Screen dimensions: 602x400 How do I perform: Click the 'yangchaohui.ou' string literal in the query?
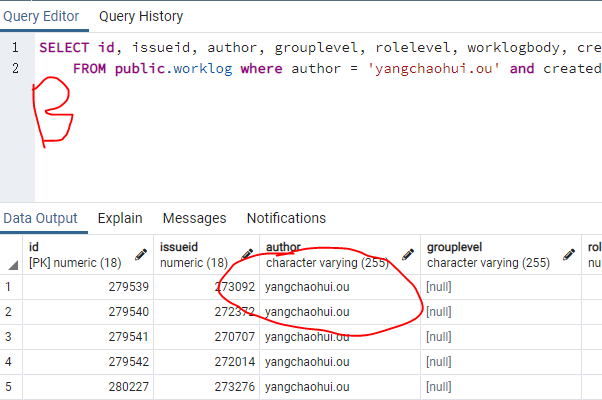[x=433, y=69]
